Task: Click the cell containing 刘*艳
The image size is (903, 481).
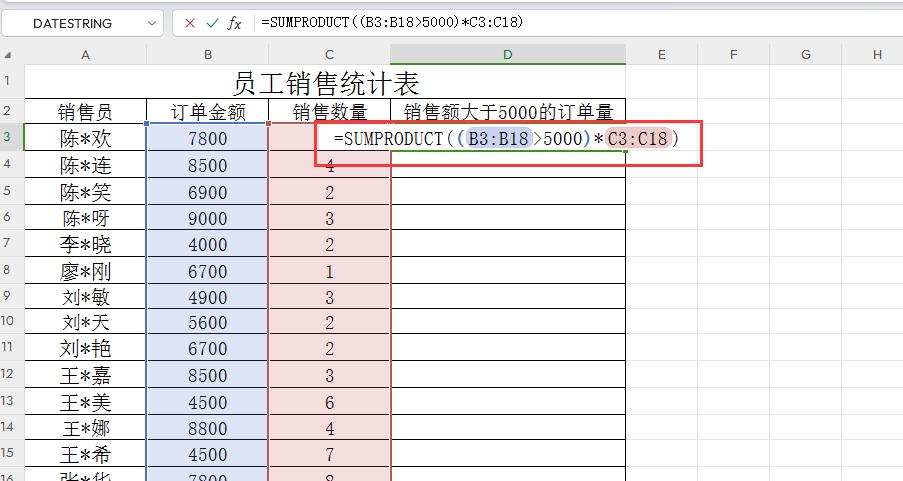Action: point(85,348)
